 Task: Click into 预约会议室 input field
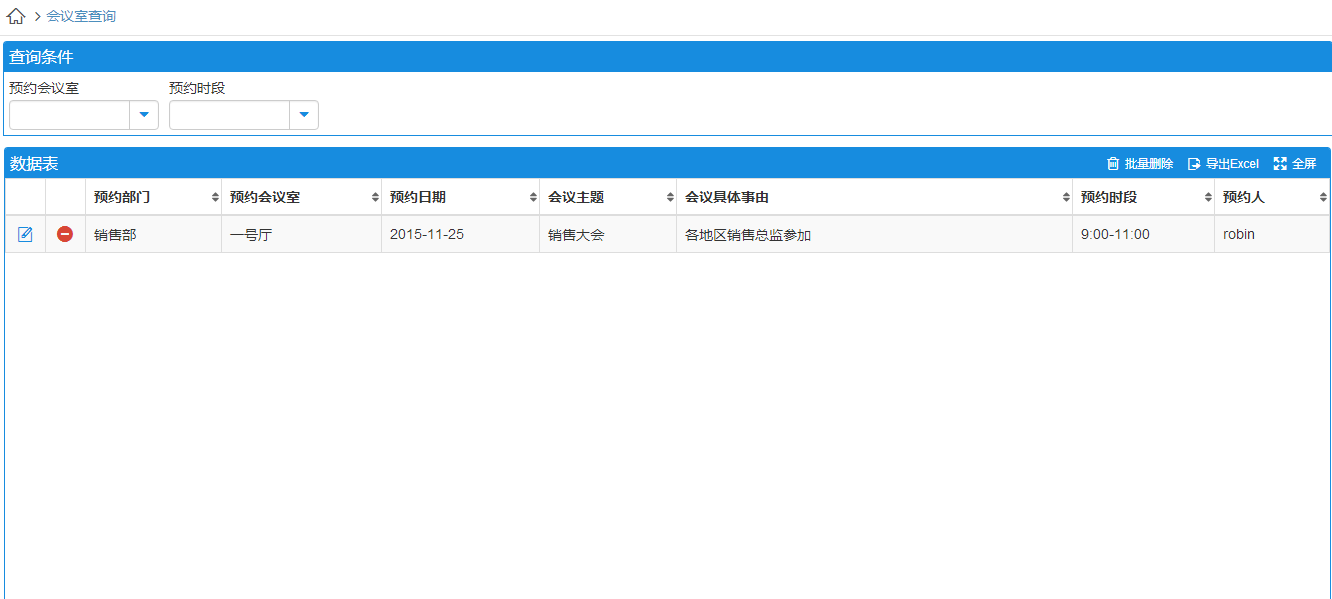click(x=70, y=116)
